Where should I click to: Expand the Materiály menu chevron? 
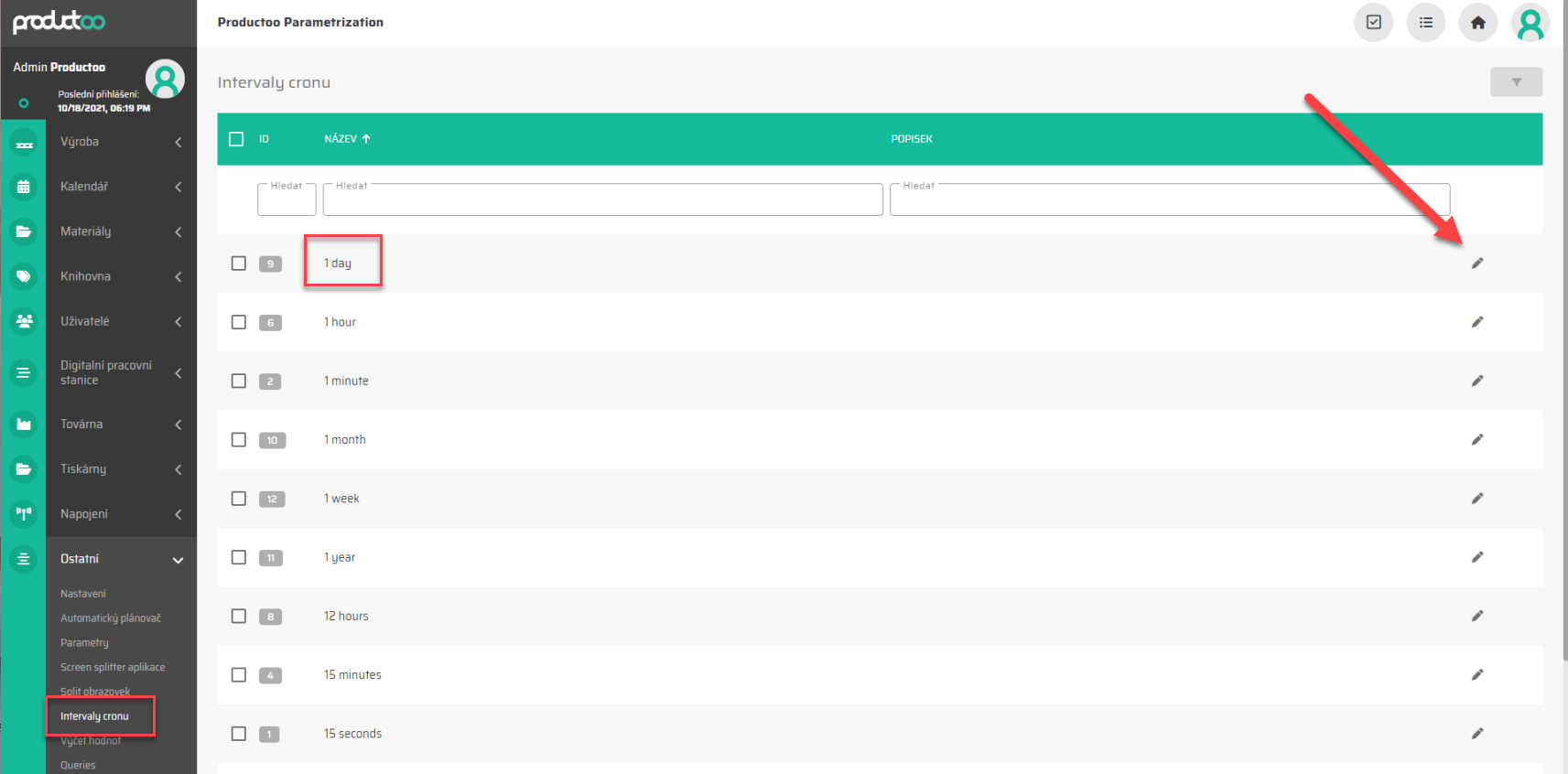(178, 232)
